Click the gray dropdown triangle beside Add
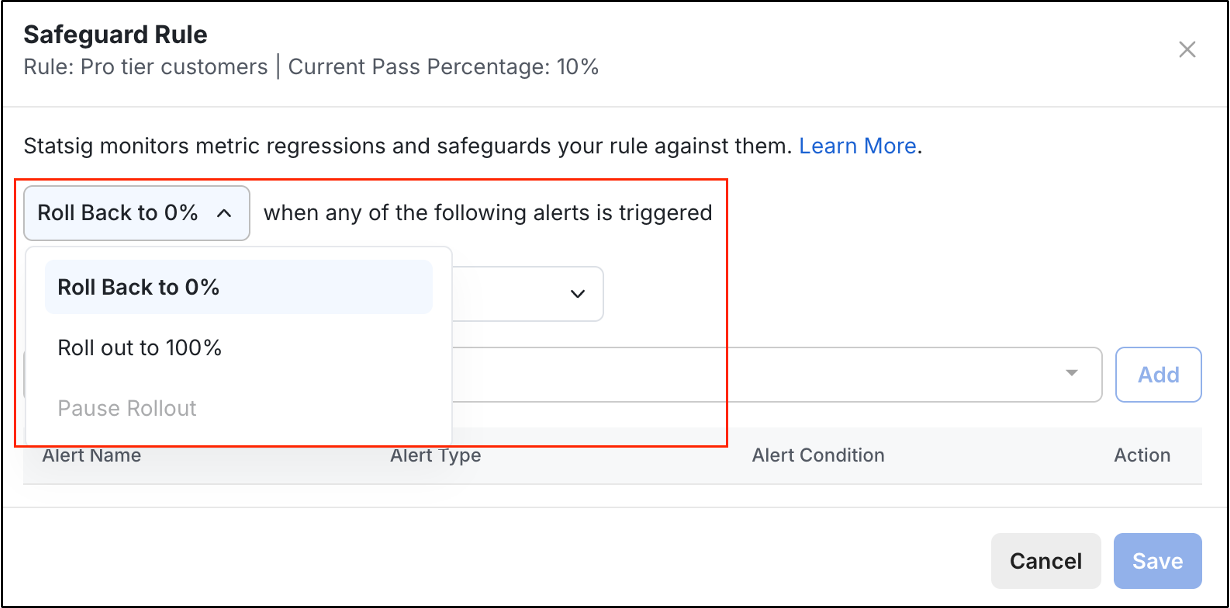This screenshot has height=608, width=1230. tap(1073, 374)
